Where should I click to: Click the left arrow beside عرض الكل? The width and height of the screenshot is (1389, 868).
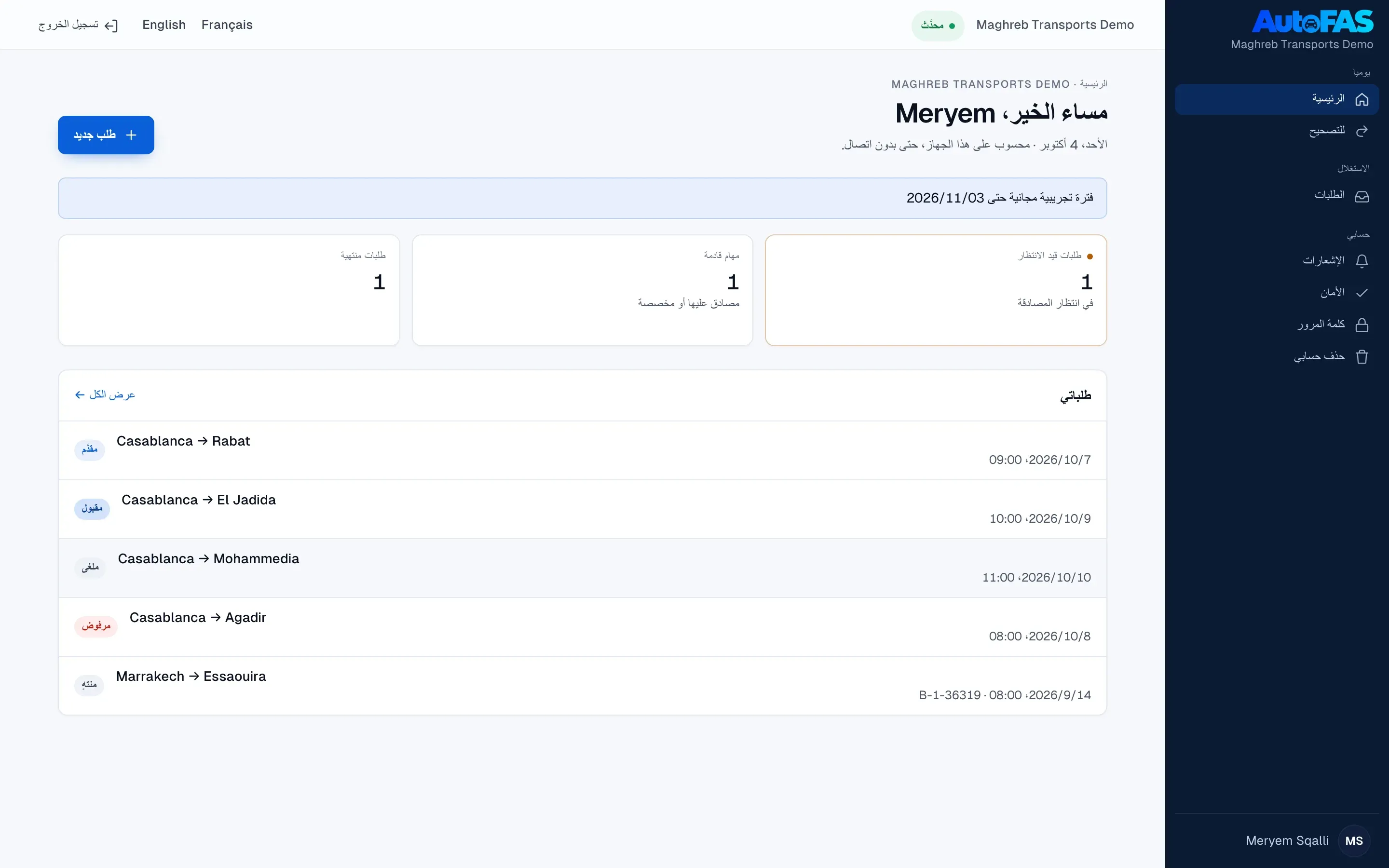click(80, 395)
